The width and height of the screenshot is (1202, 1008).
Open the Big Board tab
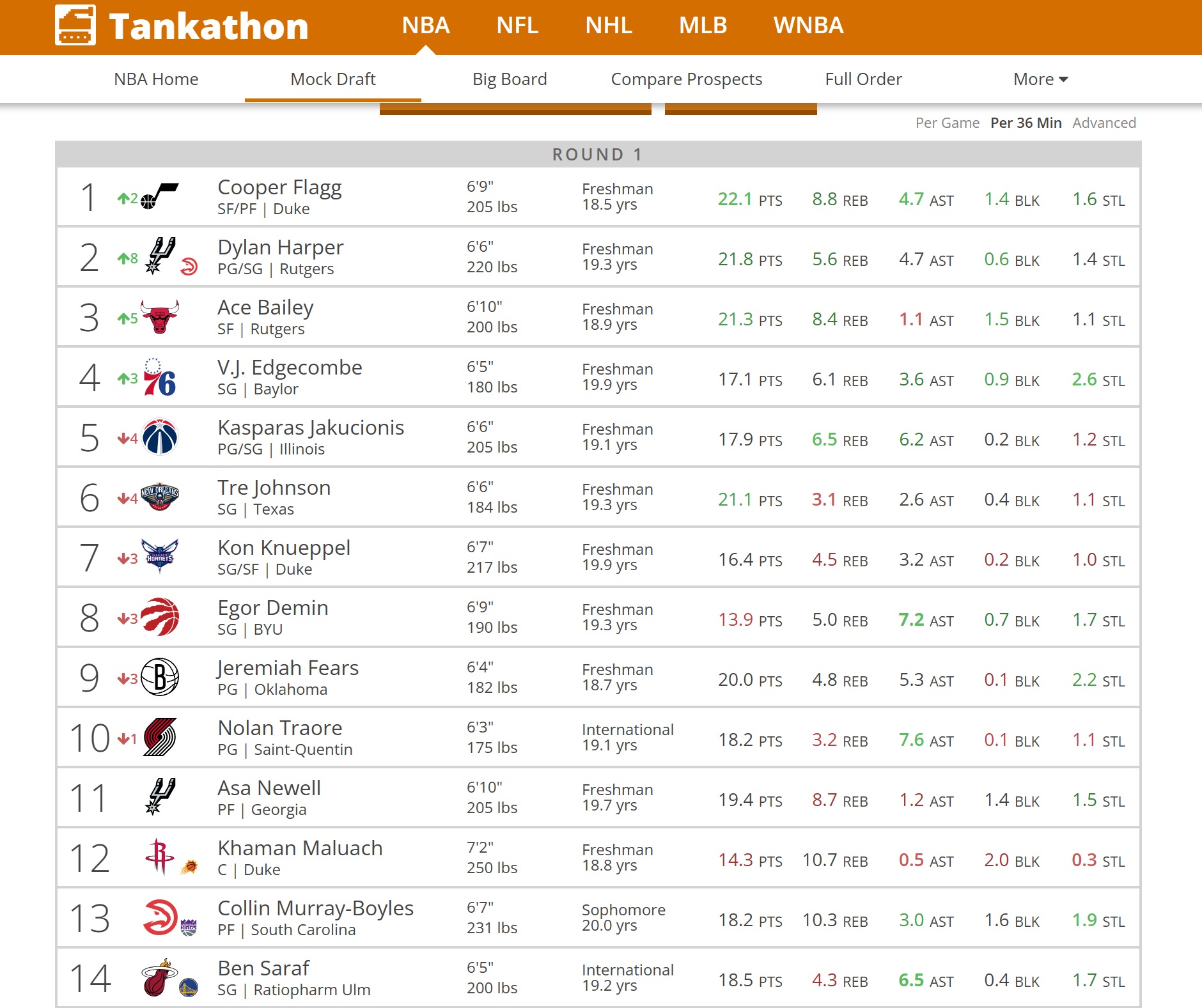pos(510,79)
